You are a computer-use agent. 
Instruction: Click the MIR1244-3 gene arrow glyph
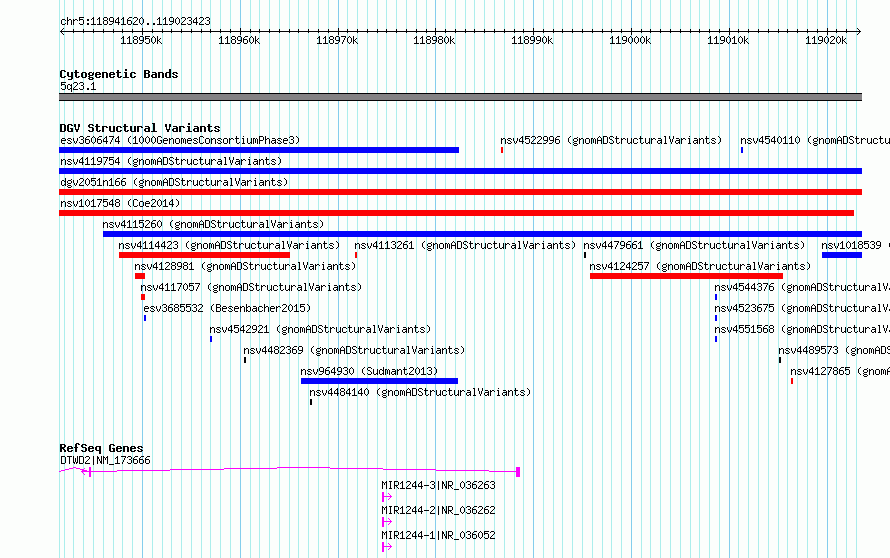pos(387,497)
